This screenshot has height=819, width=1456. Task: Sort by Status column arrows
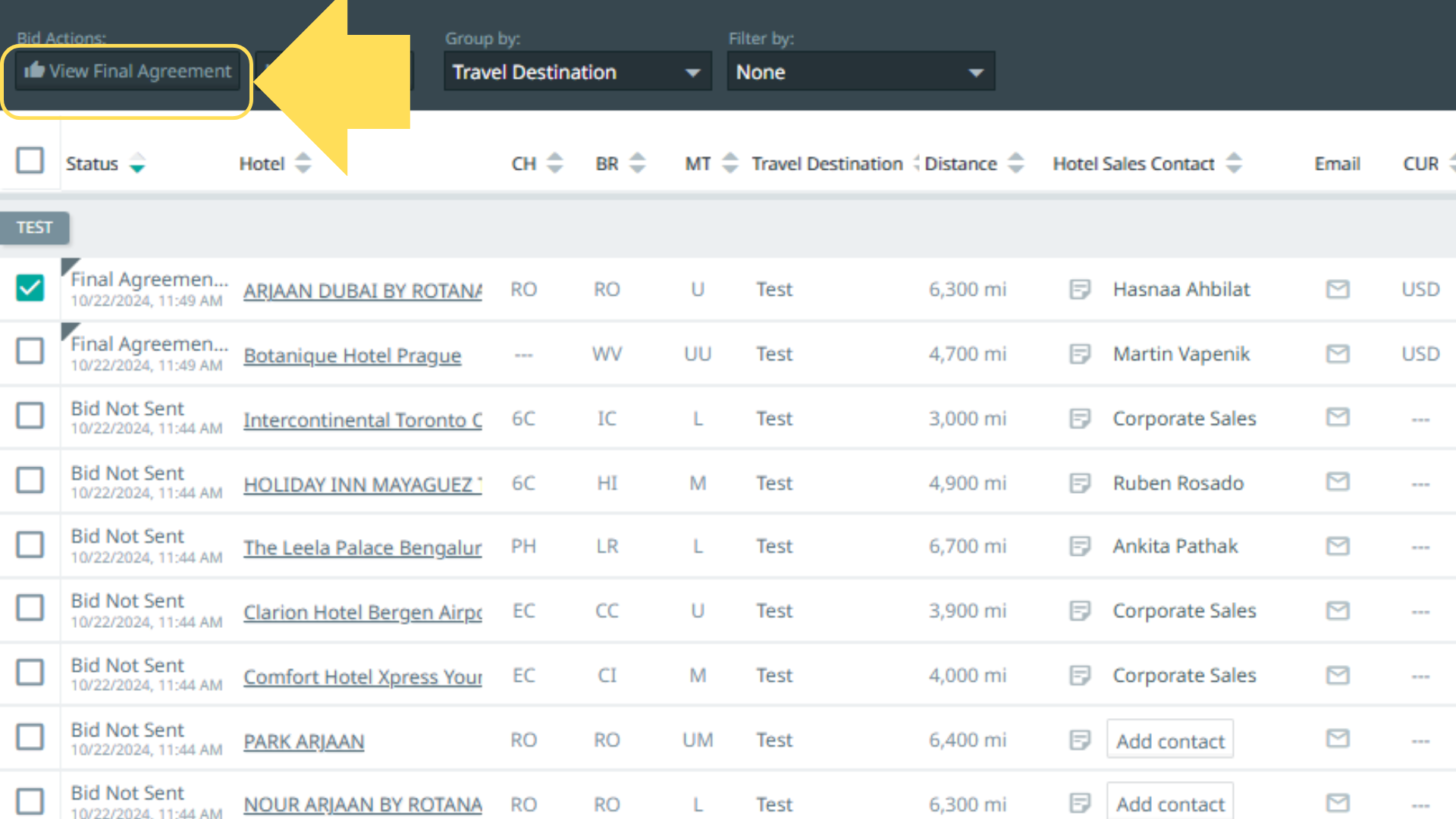point(137,163)
